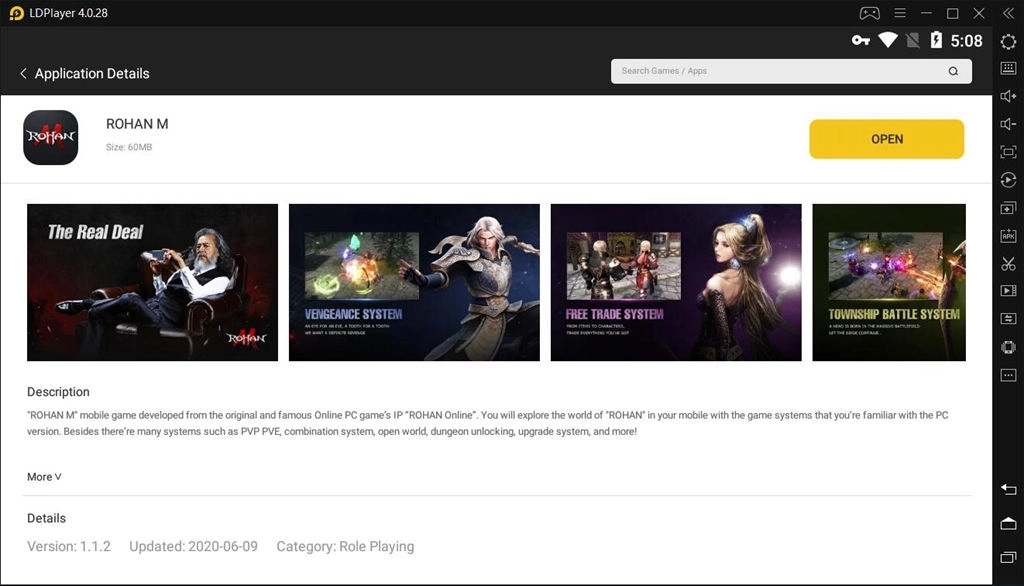The height and width of the screenshot is (586, 1024).
Task: Click the Description heading
Action: click(x=58, y=392)
